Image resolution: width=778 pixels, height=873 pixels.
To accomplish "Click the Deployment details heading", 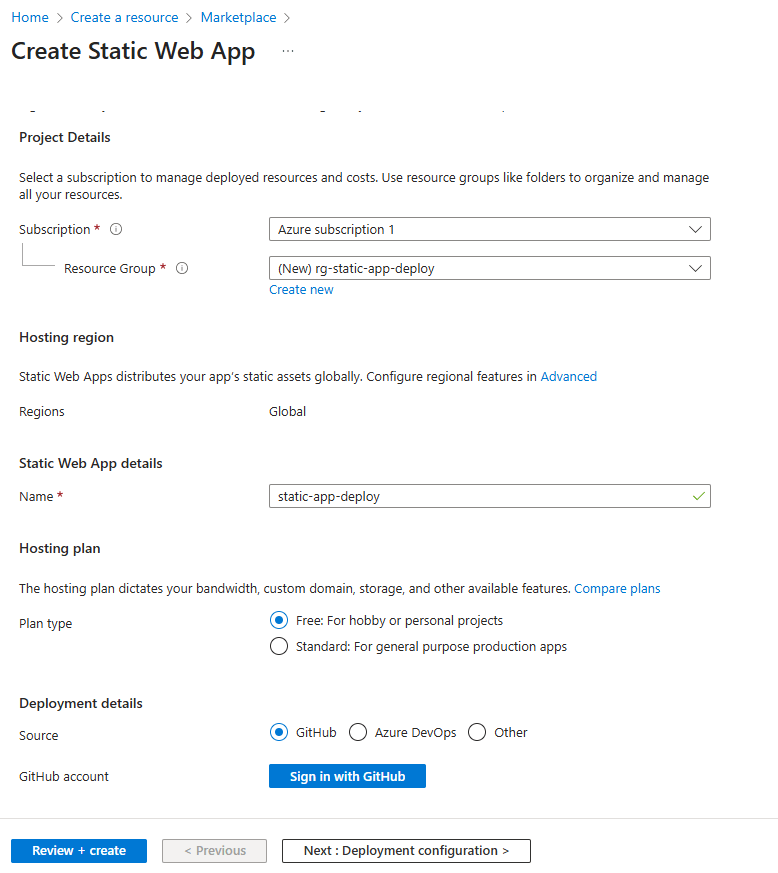I will [81, 703].
